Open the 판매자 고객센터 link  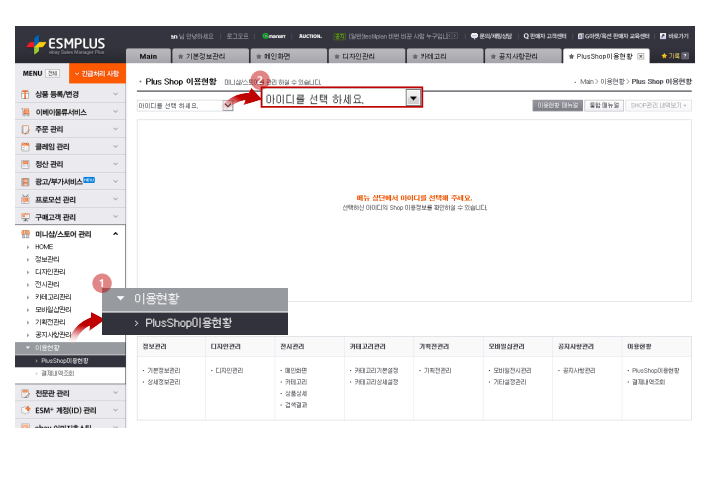[x=545, y=36]
